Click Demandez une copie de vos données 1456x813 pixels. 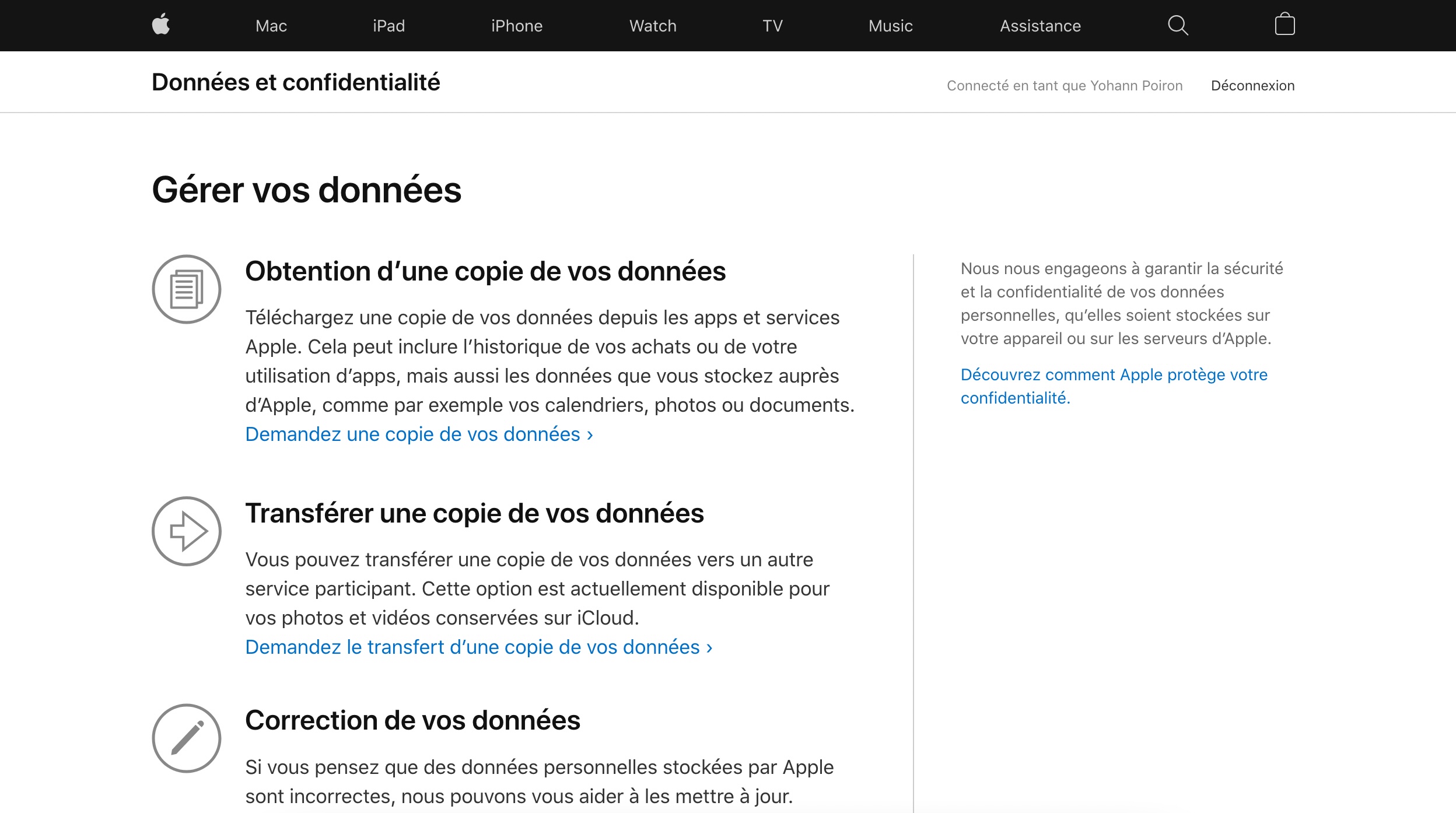[419, 434]
